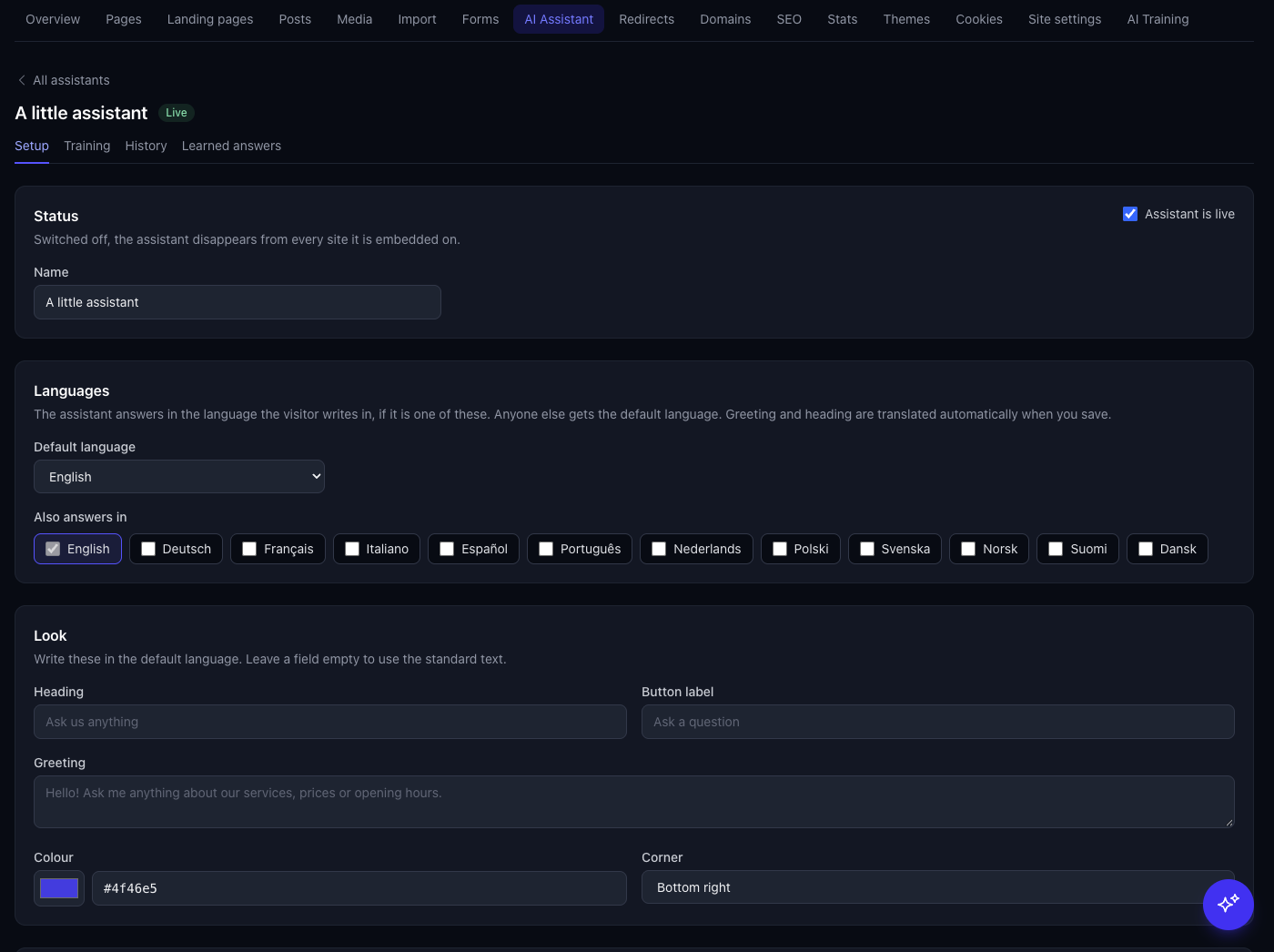This screenshot has width=1274, height=952.
Task: Focus the Greeting text area
Action: [634, 802]
